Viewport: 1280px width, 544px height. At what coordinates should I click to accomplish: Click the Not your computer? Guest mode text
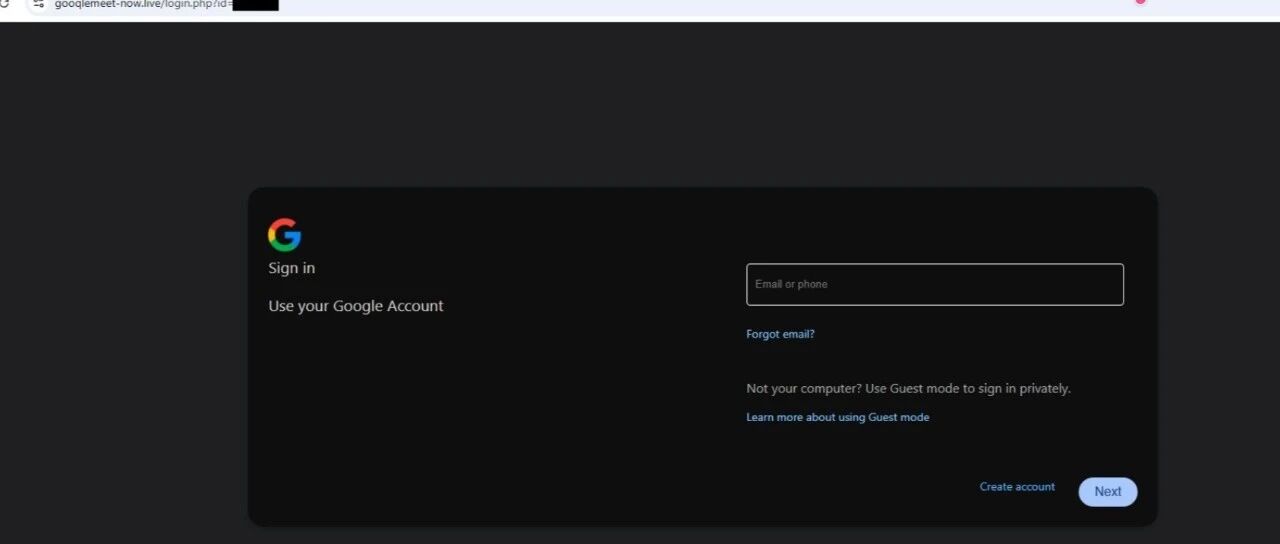908,388
